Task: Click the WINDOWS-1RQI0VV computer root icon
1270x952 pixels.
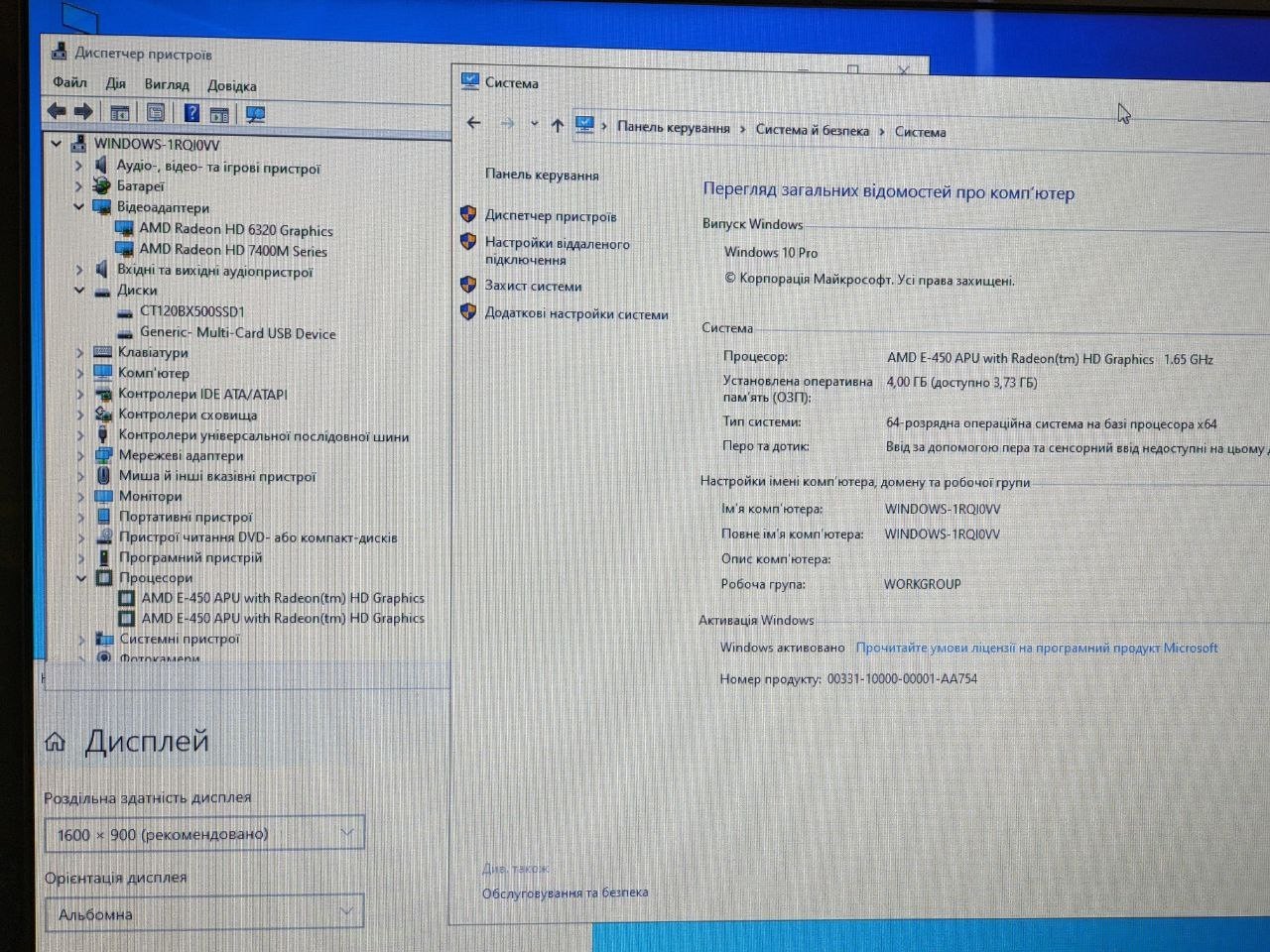Action: 78,144
